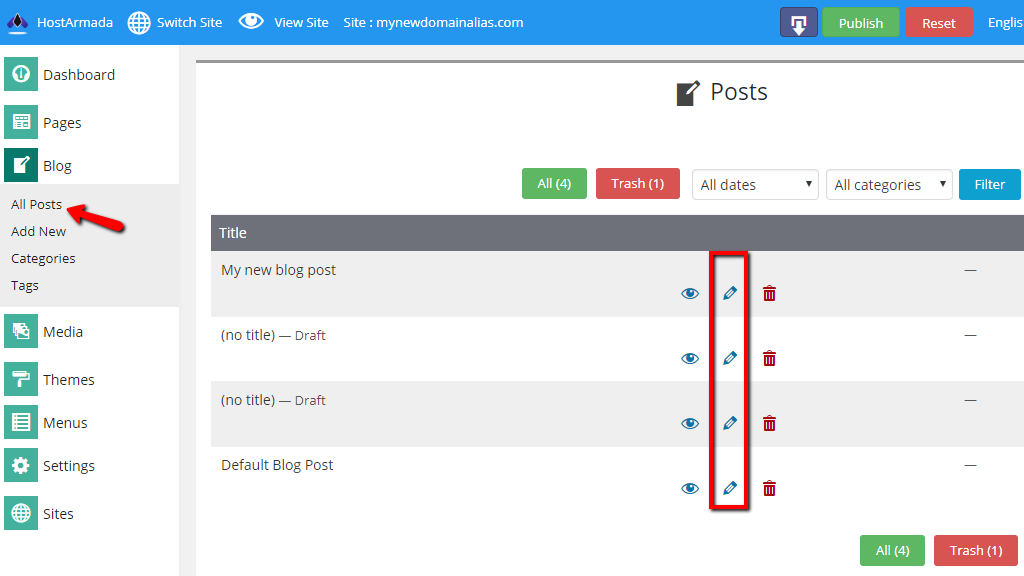Click the Settings gear icon
Image resolution: width=1024 pixels, height=576 pixels.
click(21, 465)
